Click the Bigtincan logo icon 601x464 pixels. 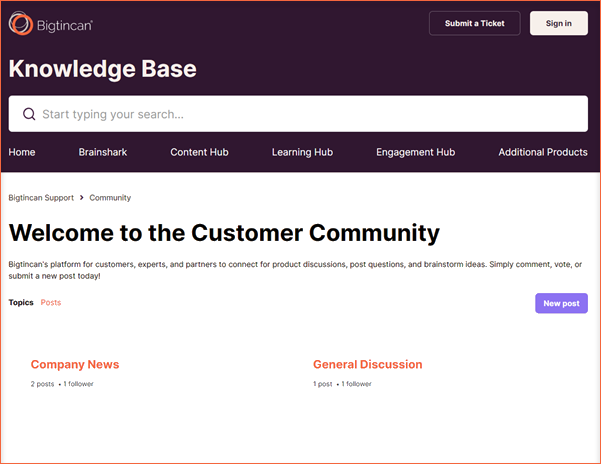pos(20,23)
